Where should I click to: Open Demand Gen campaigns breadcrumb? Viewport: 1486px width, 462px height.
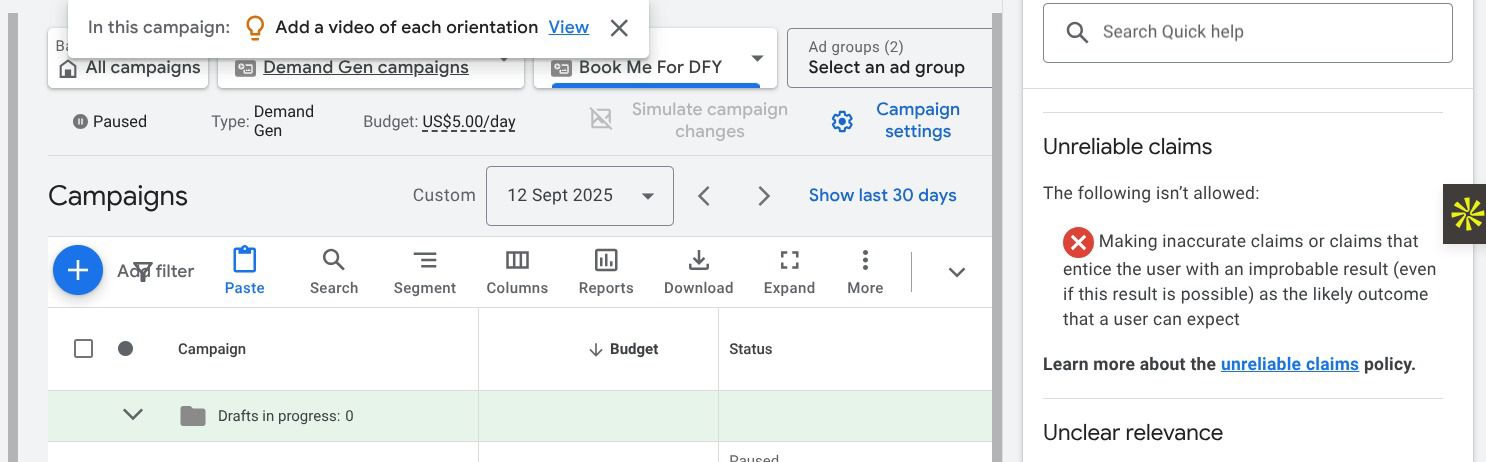[366, 68]
